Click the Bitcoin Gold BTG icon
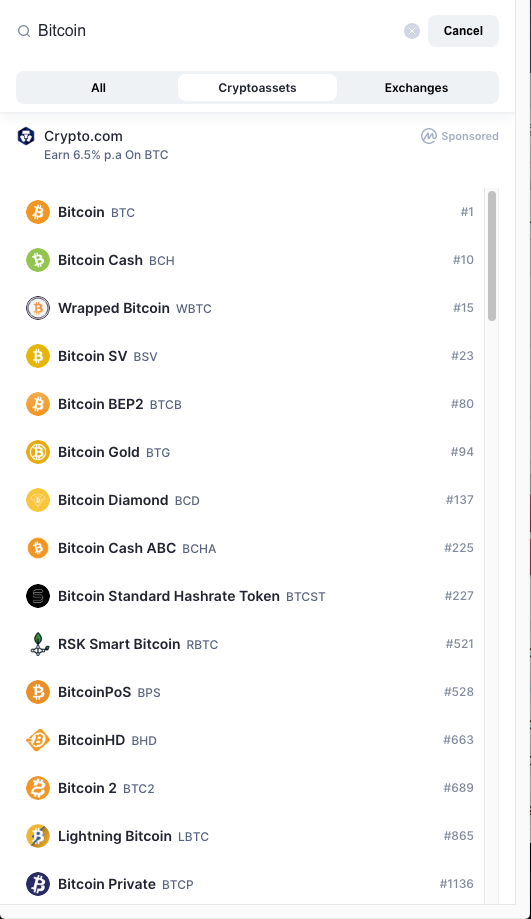Screen dimensions: 531x919 coord(38,452)
